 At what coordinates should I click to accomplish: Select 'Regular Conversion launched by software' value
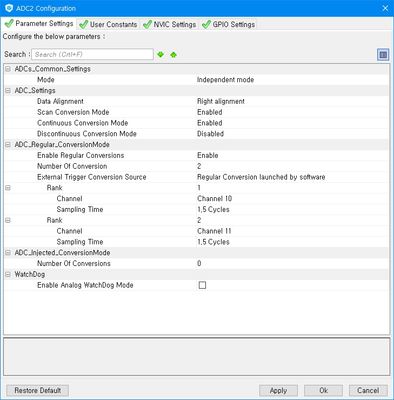pos(261,177)
